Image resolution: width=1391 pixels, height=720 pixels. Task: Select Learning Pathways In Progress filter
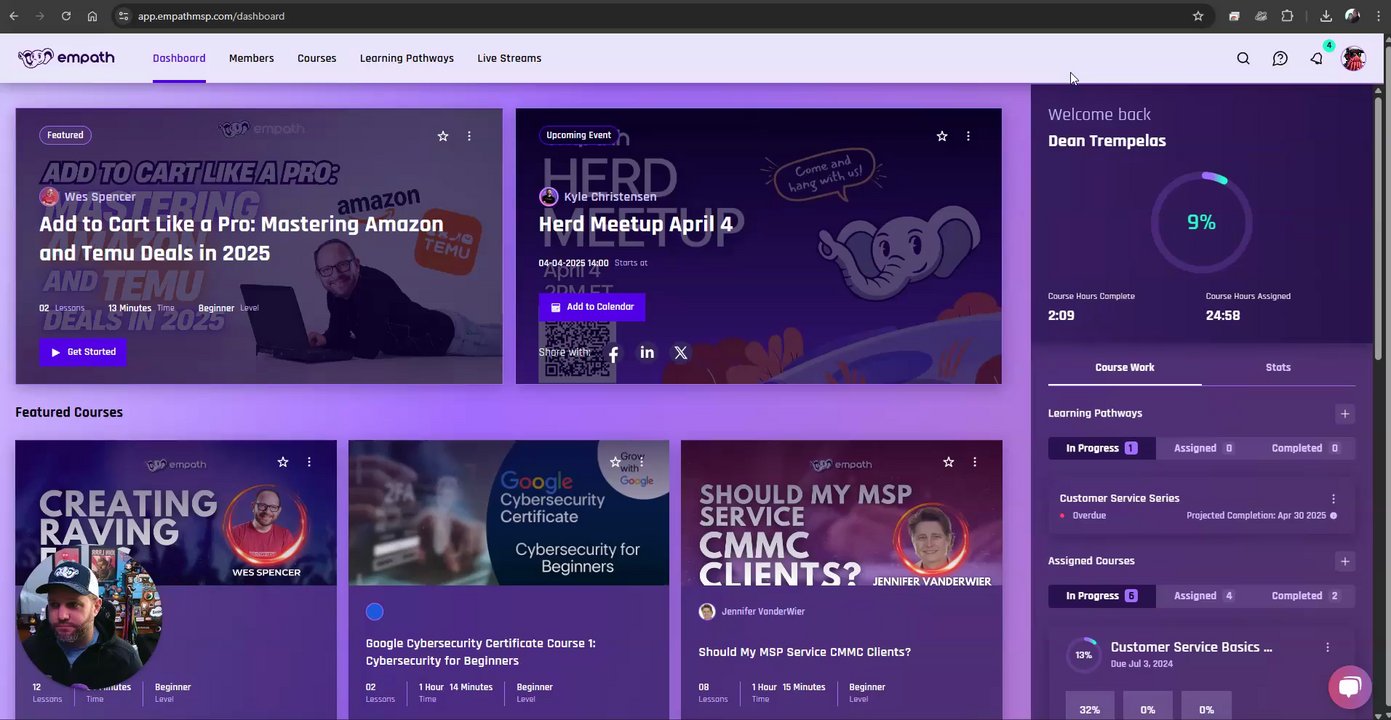pos(1102,448)
